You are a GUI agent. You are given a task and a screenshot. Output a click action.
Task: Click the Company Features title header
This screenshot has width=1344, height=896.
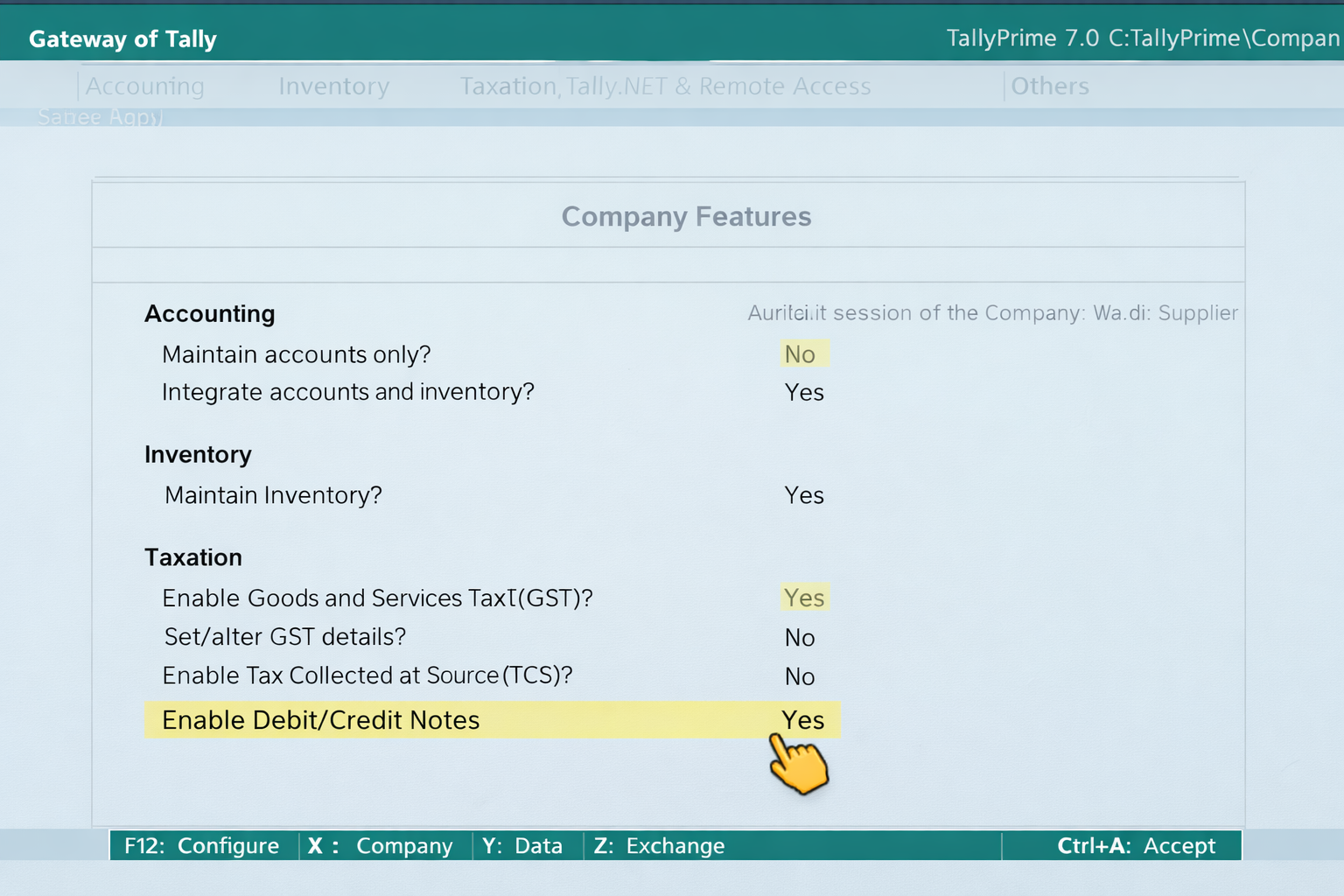[686, 216]
